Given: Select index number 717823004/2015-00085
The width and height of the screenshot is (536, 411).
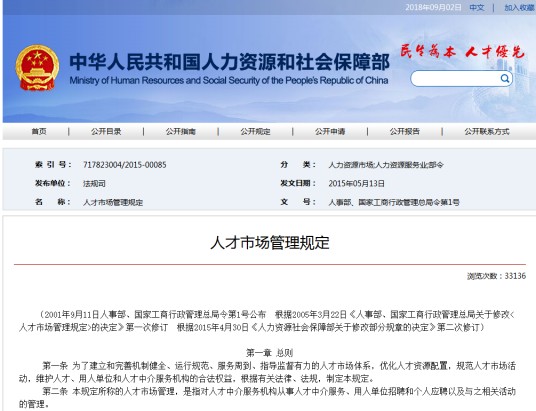Looking at the screenshot, I should (x=124, y=165).
